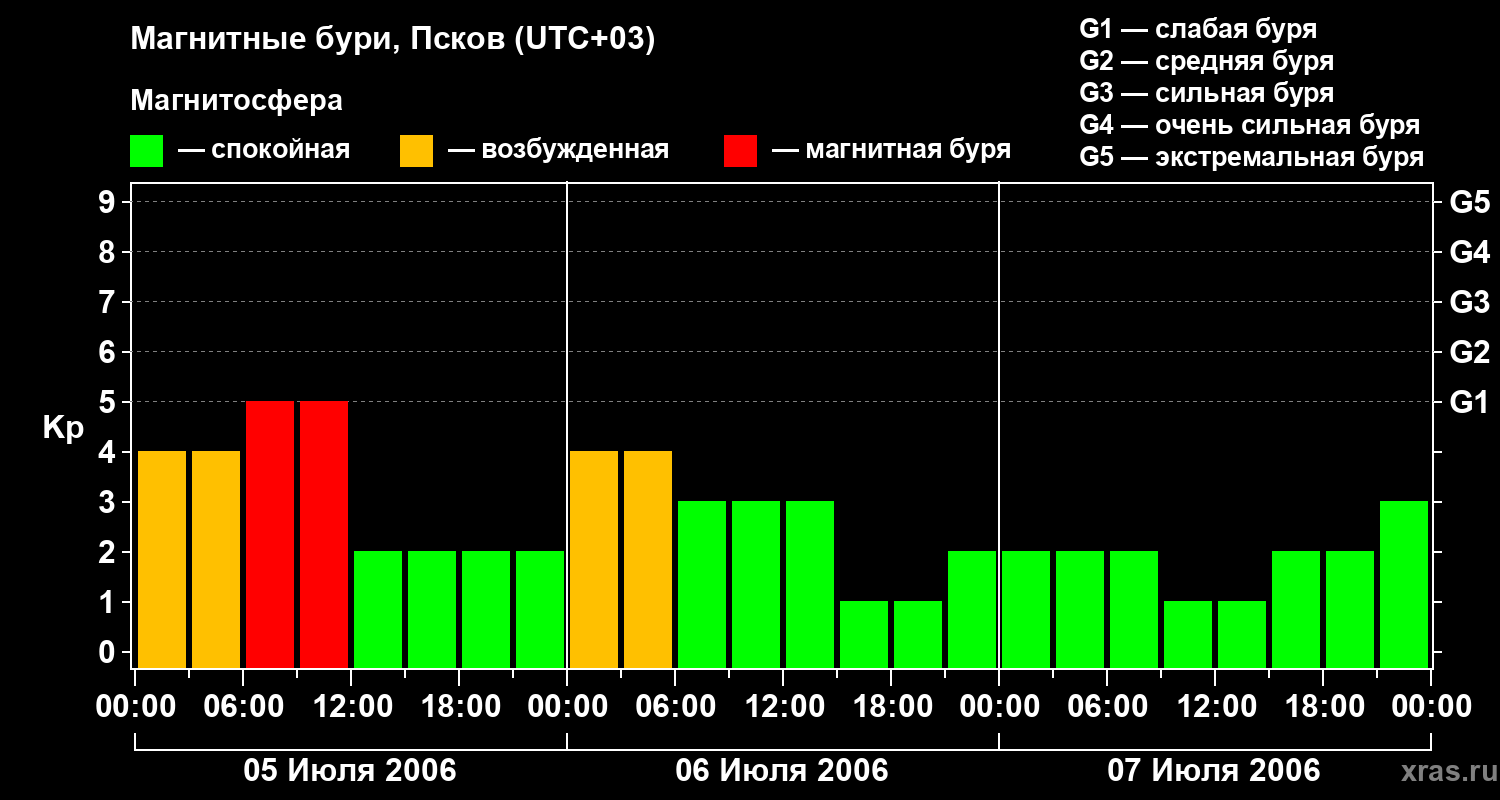This screenshot has width=1500, height=800.
Task: Click the red Kp 5 bar at 09–12 on 05 Июля
Action: coord(324,535)
